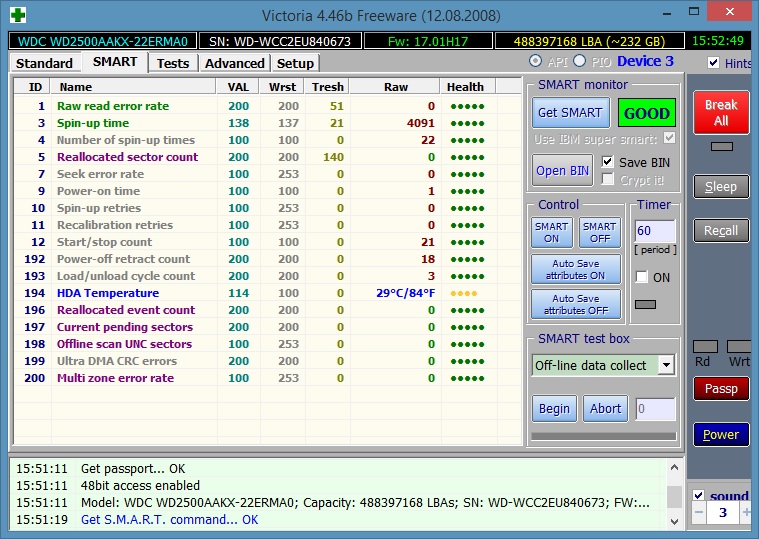759x539 pixels.
Task: Click the Timer period input field
Action: (x=655, y=231)
